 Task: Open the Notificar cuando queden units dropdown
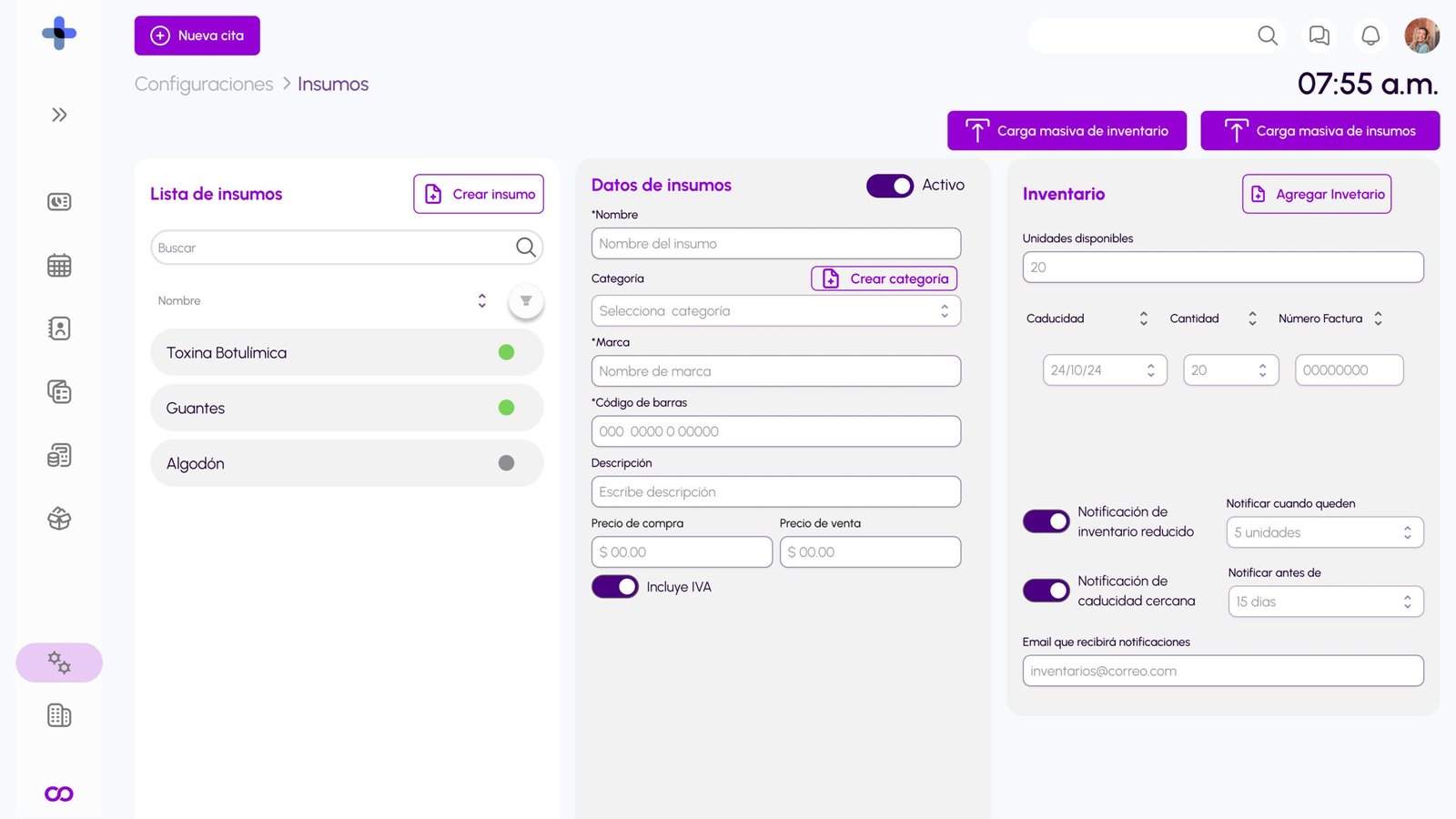(x=1324, y=532)
